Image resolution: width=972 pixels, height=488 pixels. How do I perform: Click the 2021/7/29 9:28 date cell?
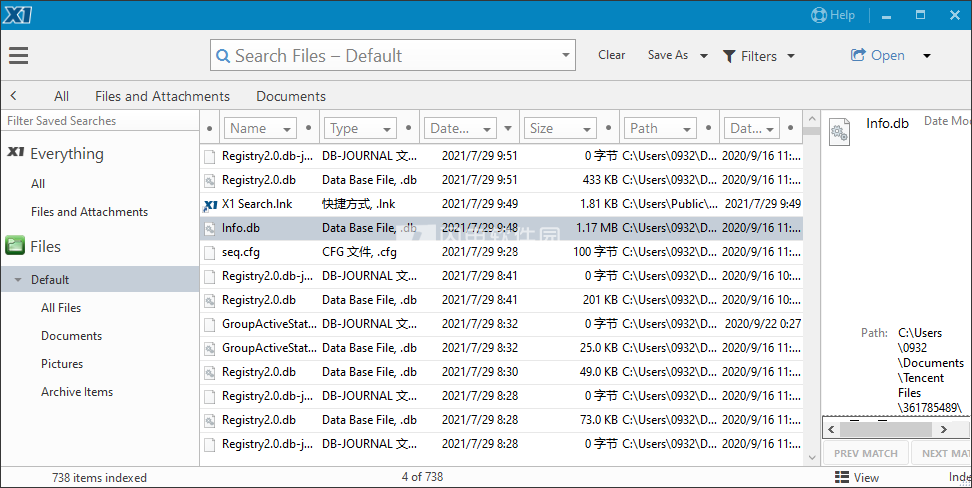[480, 252]
